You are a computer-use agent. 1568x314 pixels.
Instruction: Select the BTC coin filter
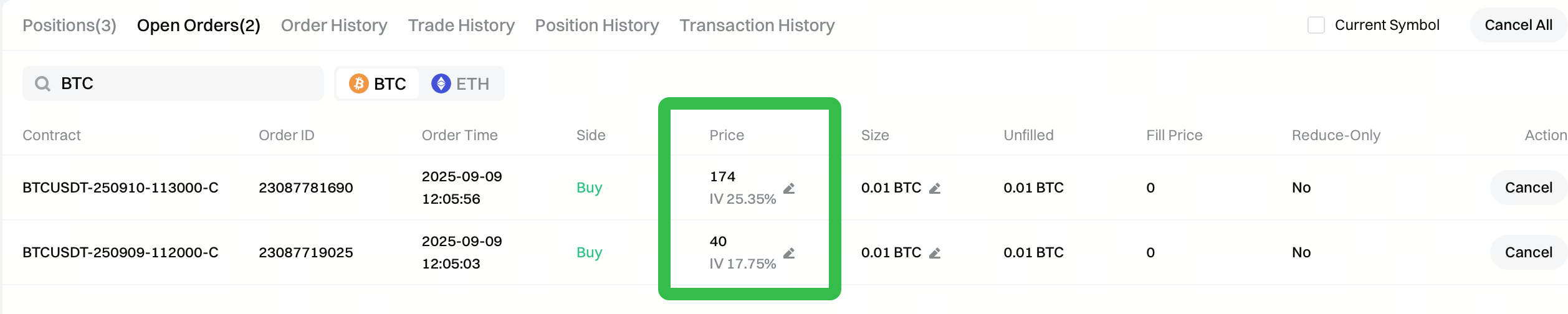tap(378, 83)
